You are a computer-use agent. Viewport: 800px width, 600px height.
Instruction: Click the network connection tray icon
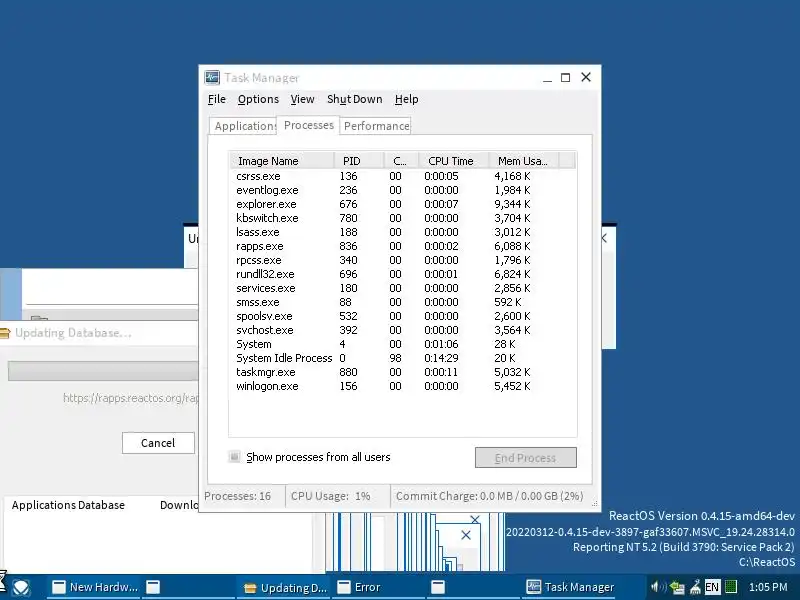click(677, 587)
